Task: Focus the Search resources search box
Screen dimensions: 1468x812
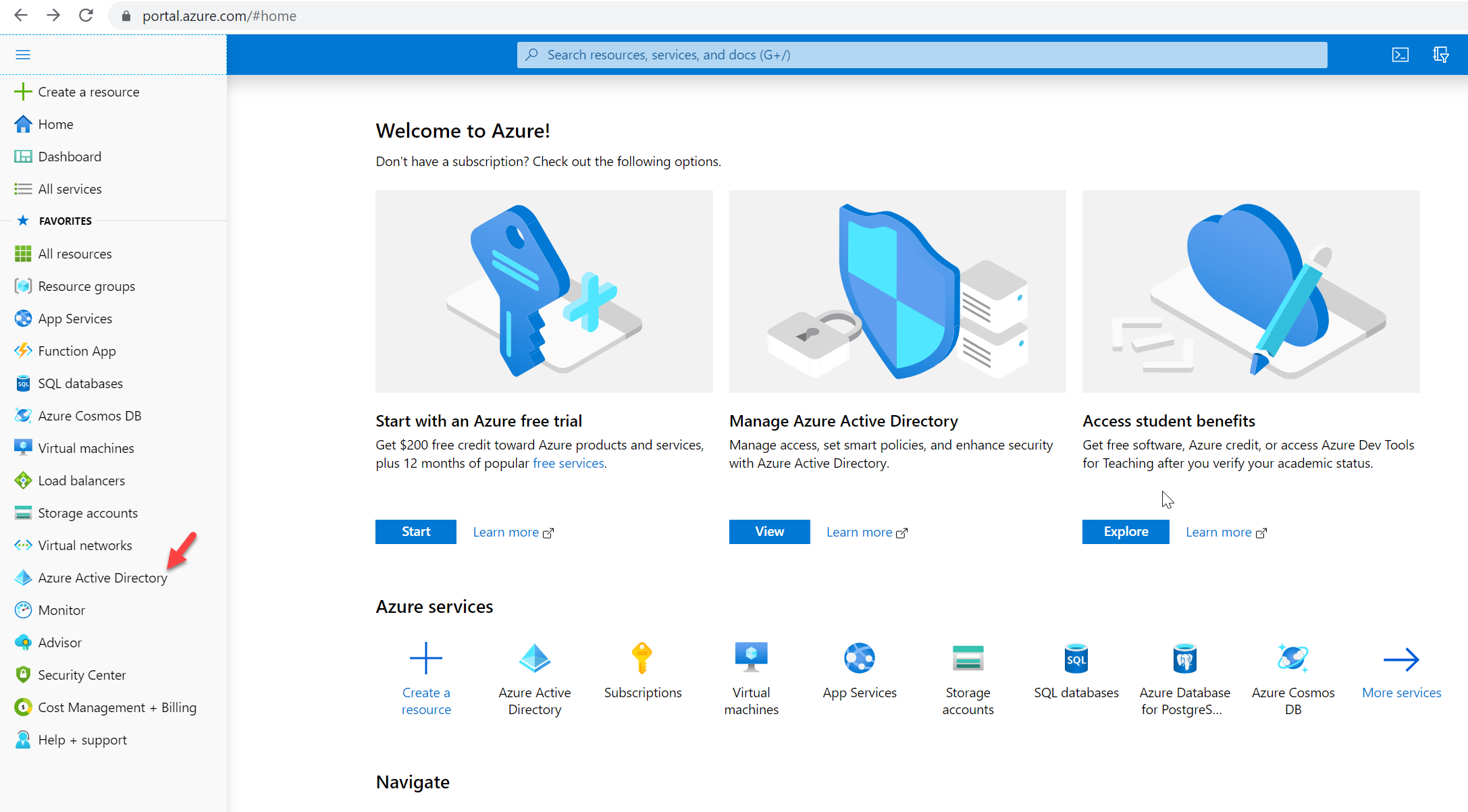Action: pos(922,55)
